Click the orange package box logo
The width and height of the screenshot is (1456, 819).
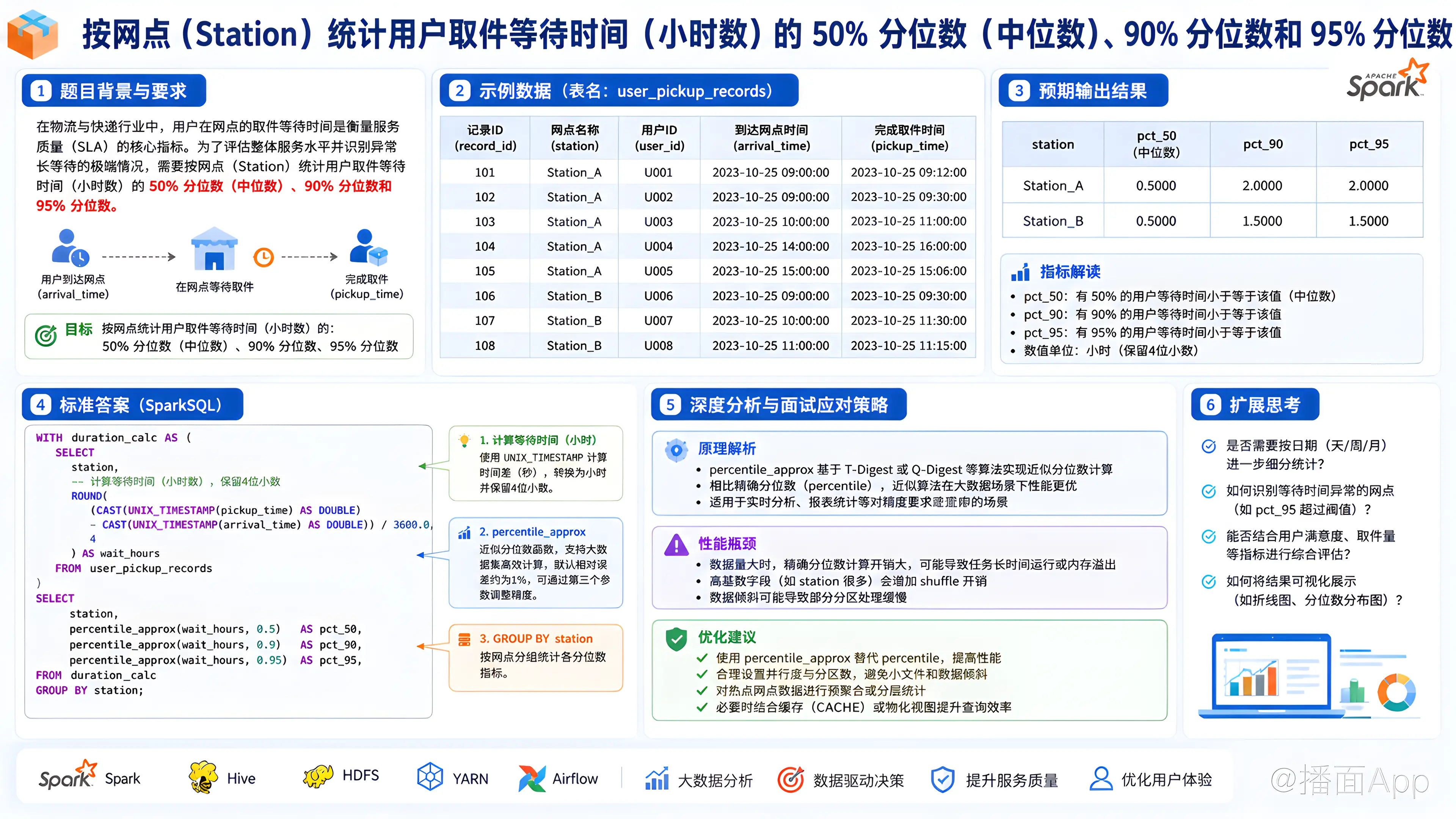tap(33, 34)
